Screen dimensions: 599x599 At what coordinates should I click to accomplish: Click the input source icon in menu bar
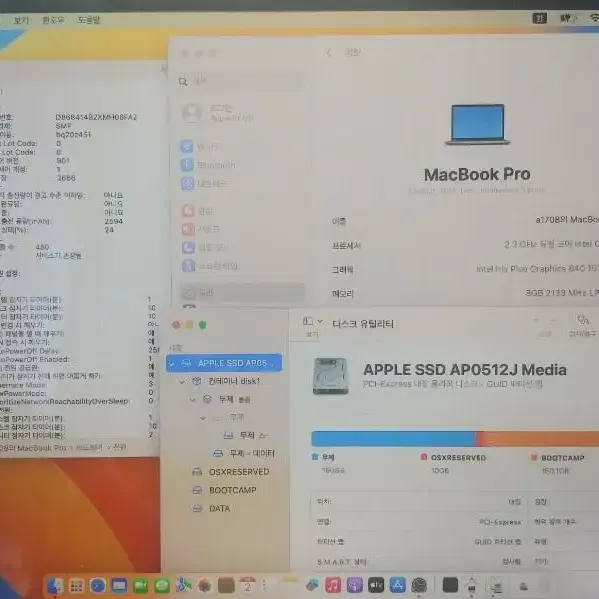(x=539, y=18)
